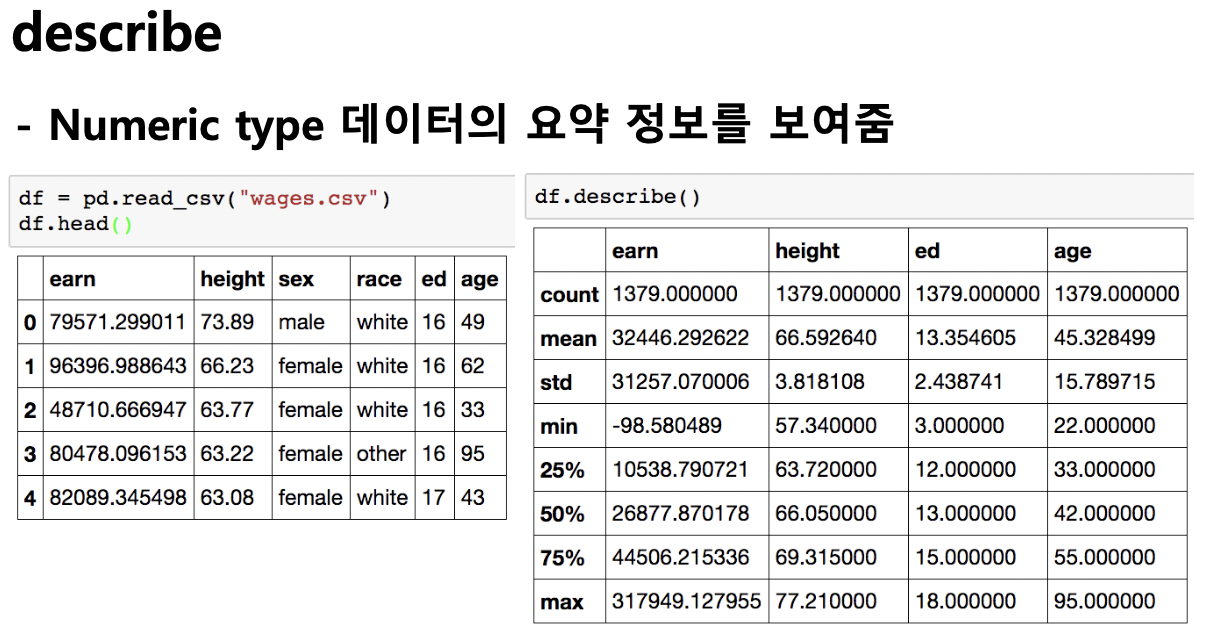
Task: Click the age value 95 in row 3
Action: 473,454
